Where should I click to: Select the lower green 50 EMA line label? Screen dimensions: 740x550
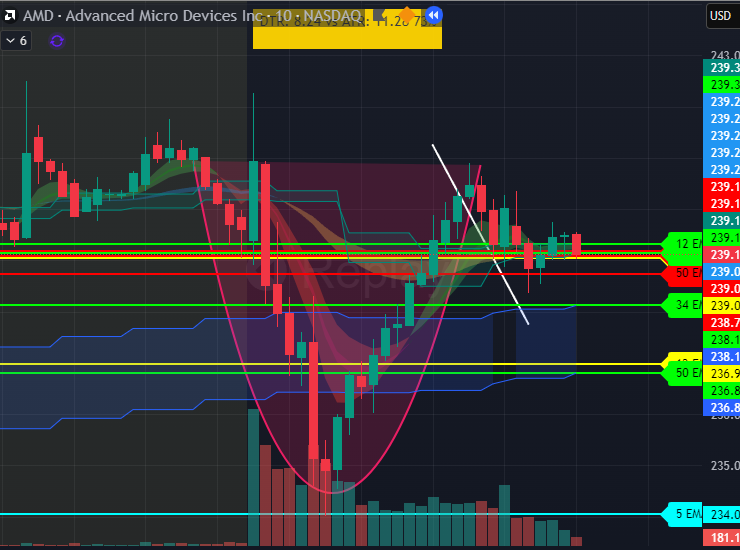(x=682, y=373)
